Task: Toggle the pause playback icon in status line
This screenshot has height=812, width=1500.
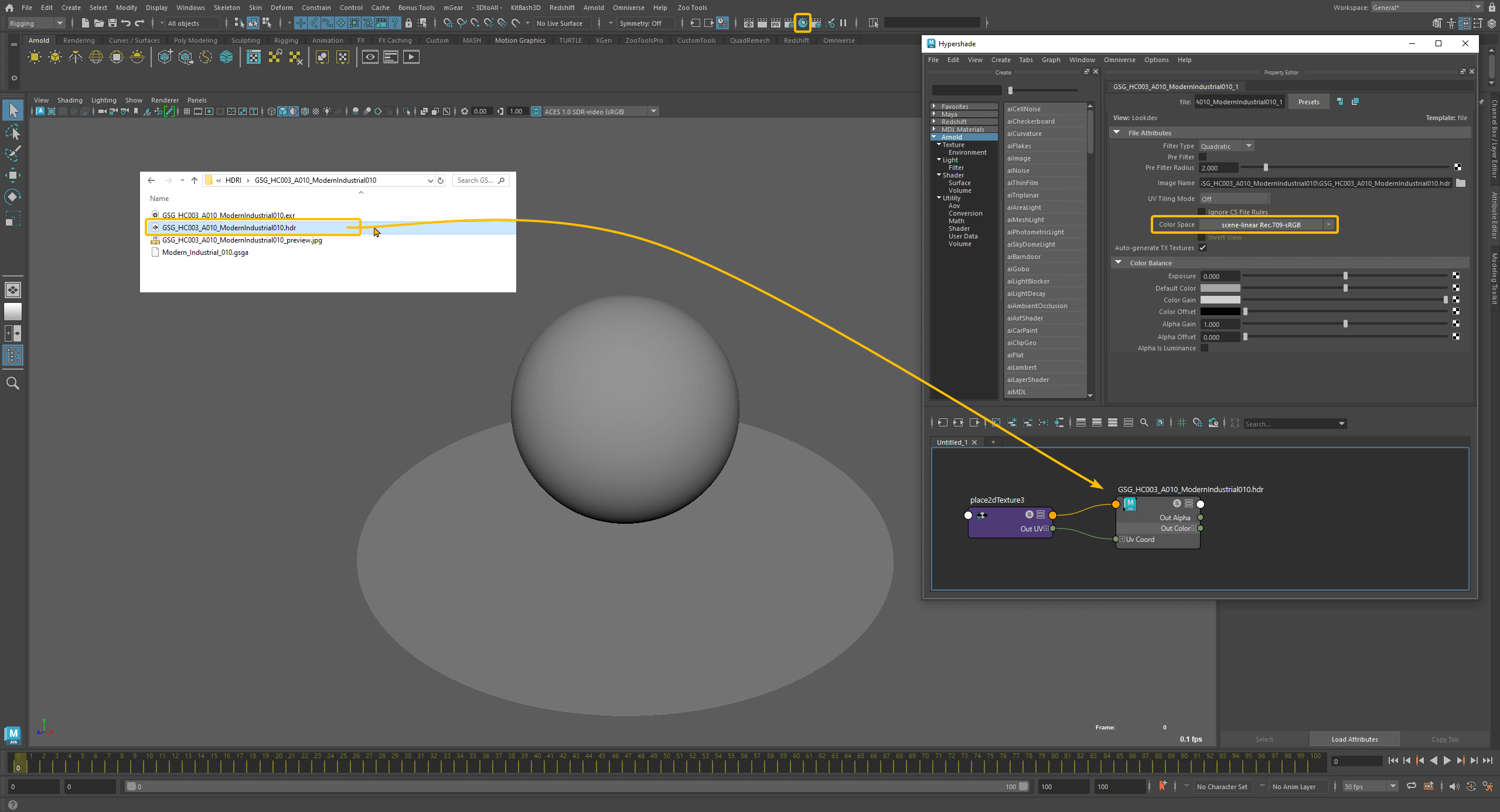Action: pos(843,23)
